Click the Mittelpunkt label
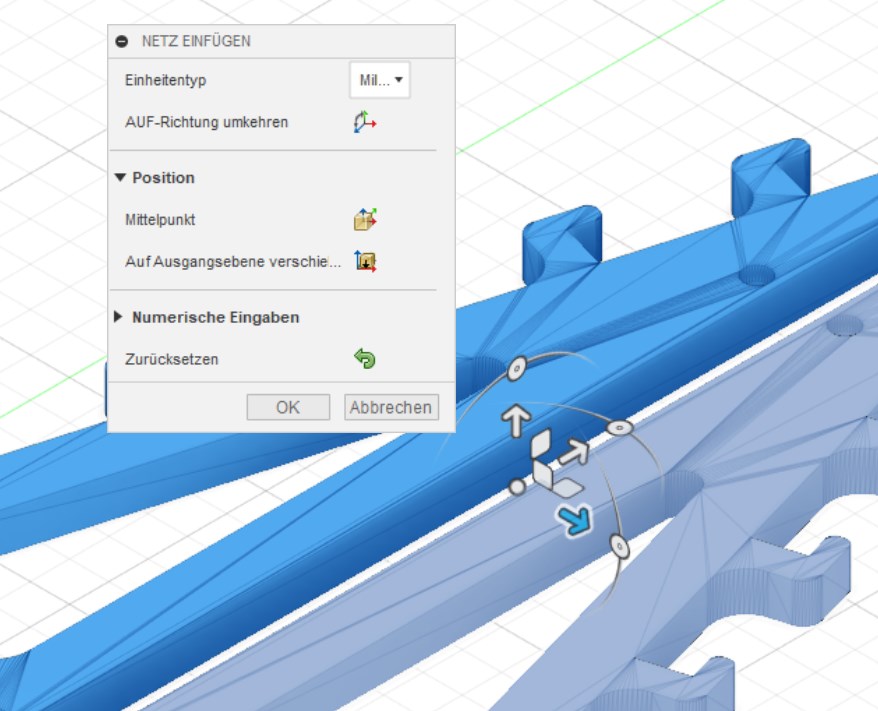 point(160,219)
